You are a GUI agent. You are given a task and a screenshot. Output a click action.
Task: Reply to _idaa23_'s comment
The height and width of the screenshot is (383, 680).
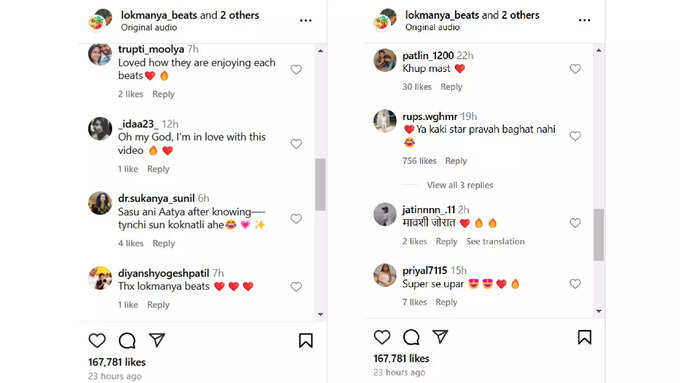[x=158, y=169]
